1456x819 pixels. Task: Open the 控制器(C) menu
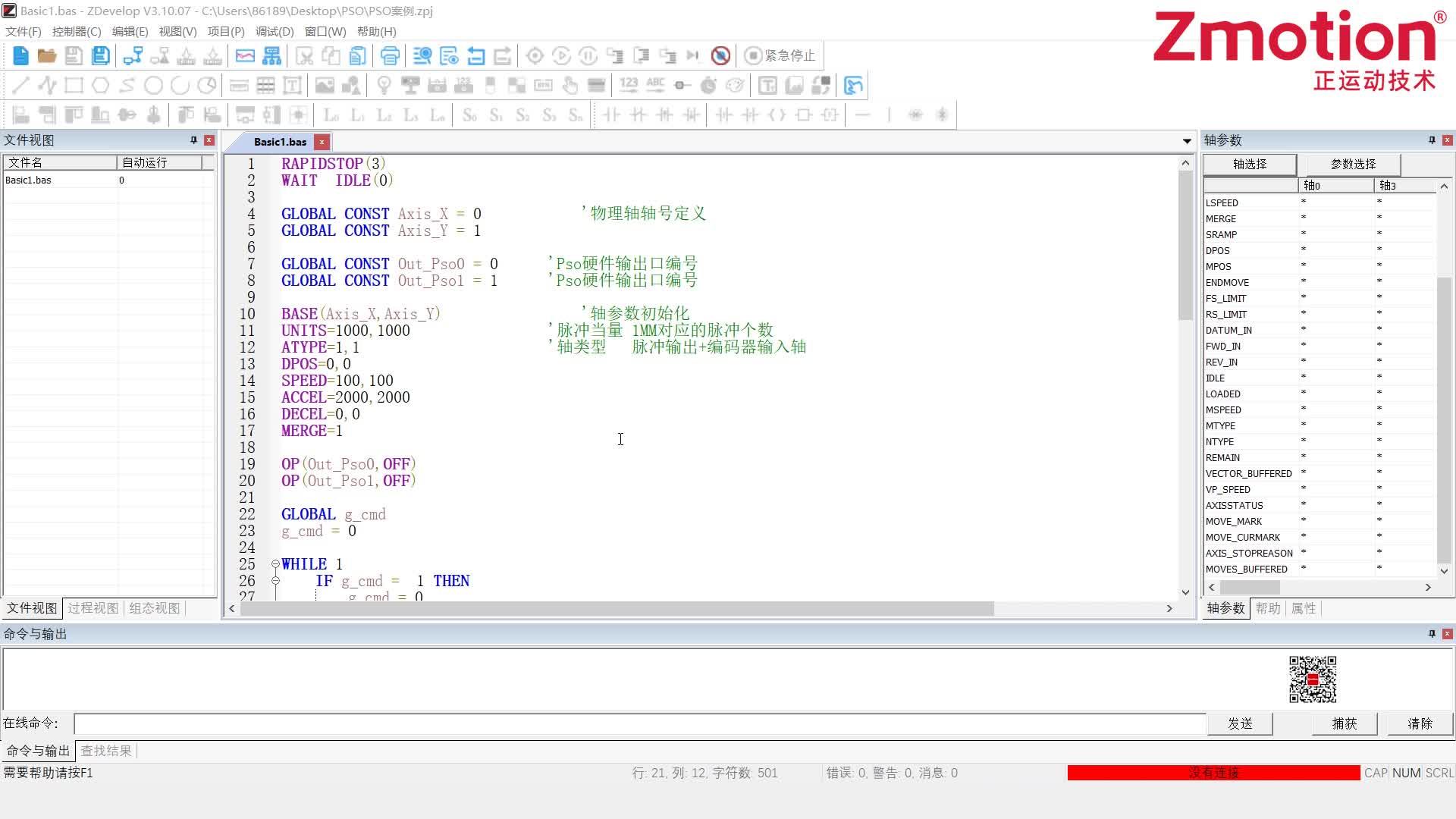tap(76, 31)
